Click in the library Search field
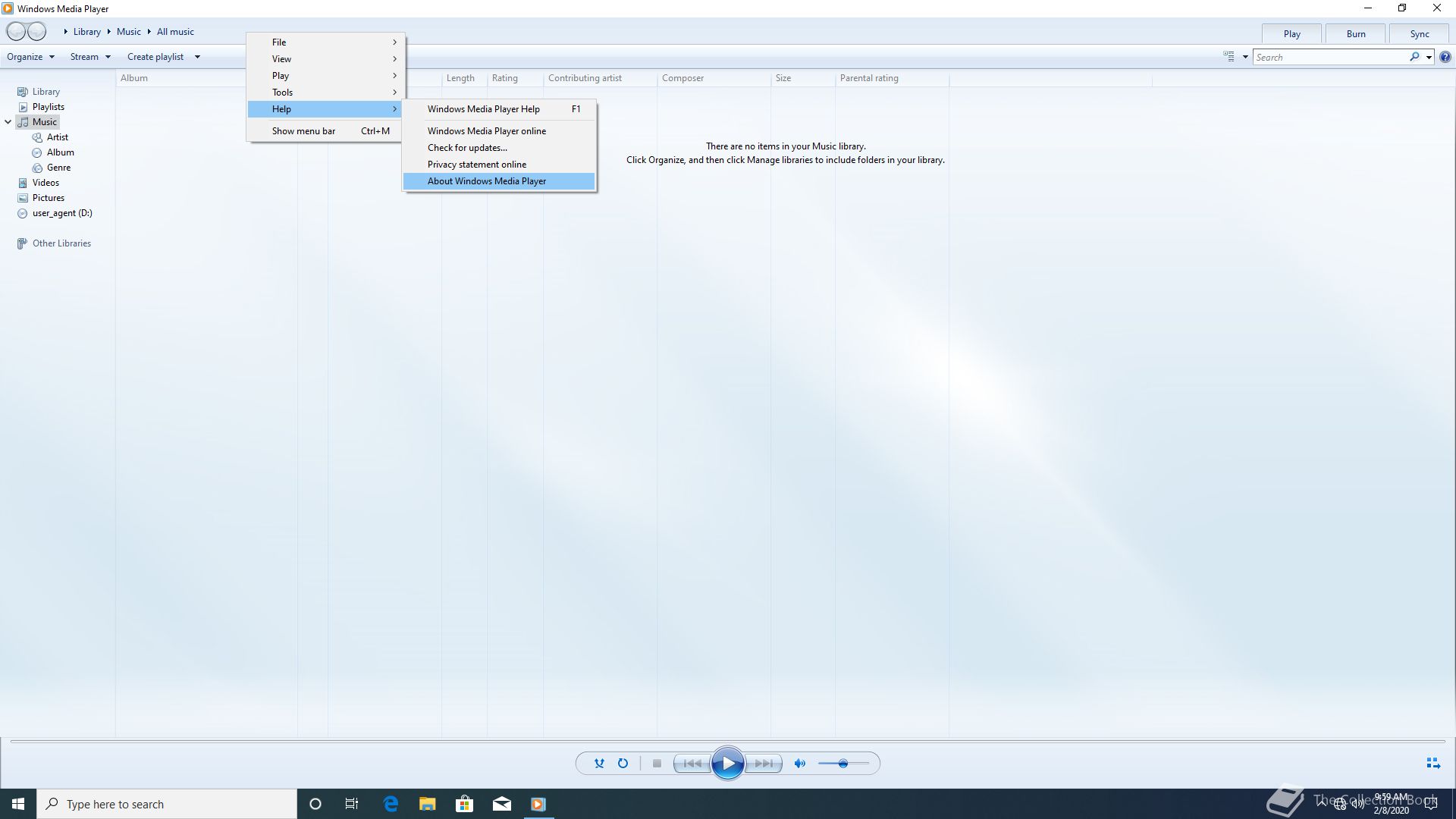Viewport: 1456px width, 819px height. point(1330,57)
